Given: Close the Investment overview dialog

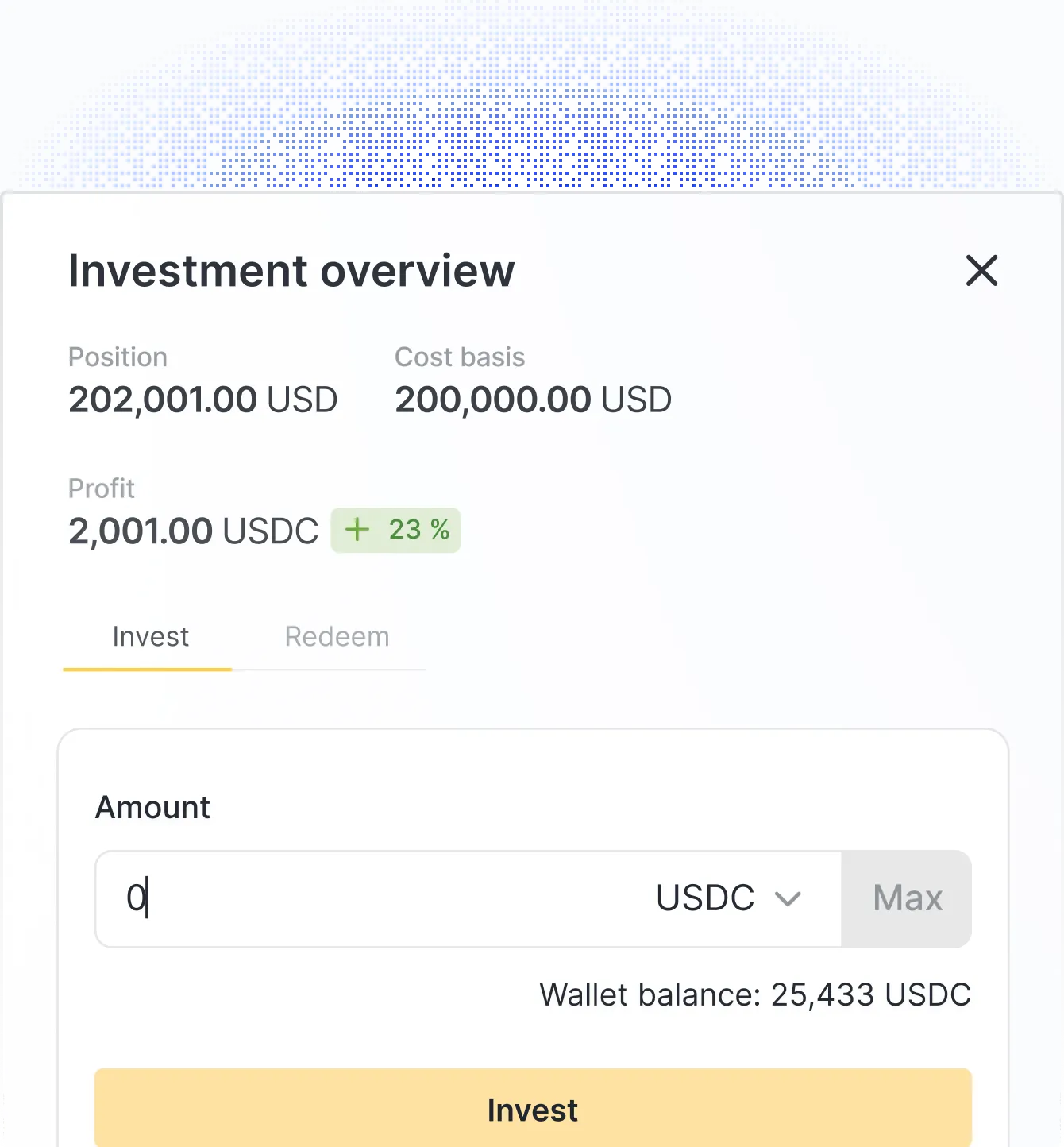Looking at the screenshot, I should (x=981, y=271).
